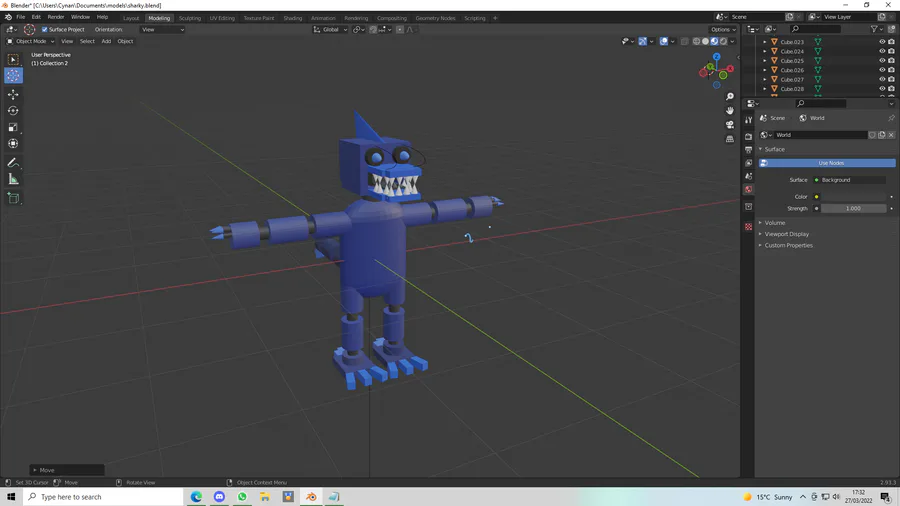Expand Cube.027 in outliner
Screen dimensions: 900x506
pos(765,79)
